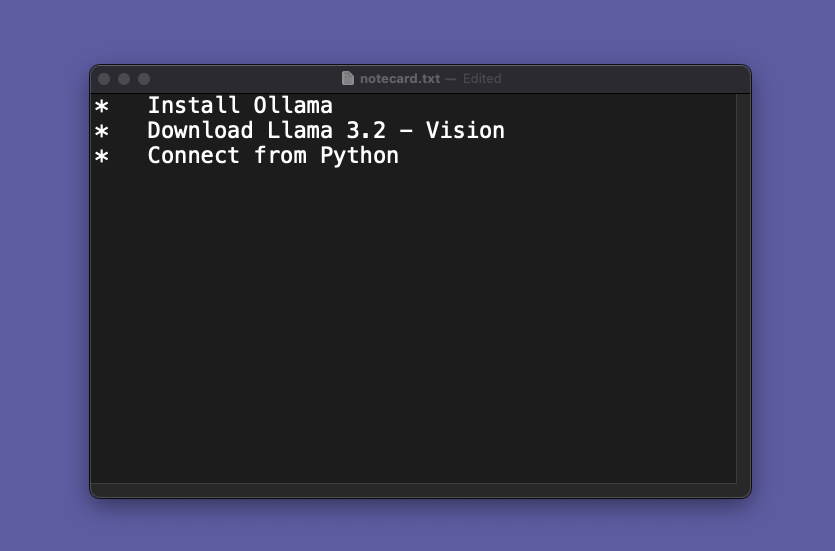Click the notecard.txt title text
Image resolution: width=835 pixels, height=551 pixels.
pos(399,78)
